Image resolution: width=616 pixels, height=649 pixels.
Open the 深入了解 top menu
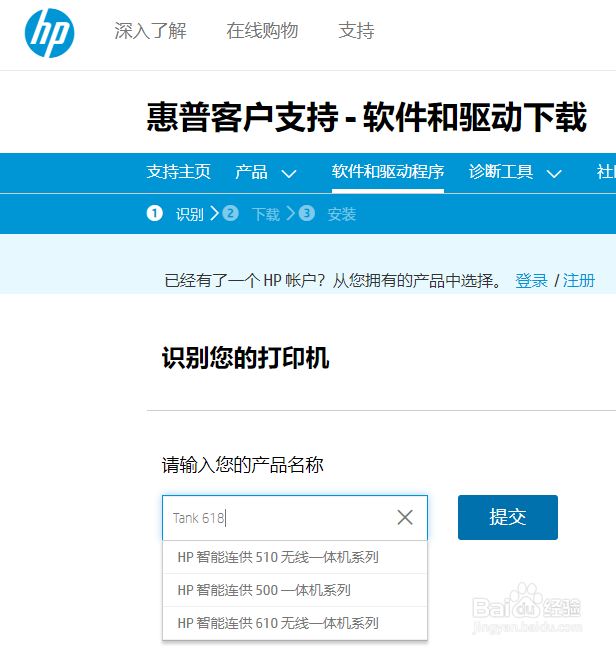coord(150,31)
